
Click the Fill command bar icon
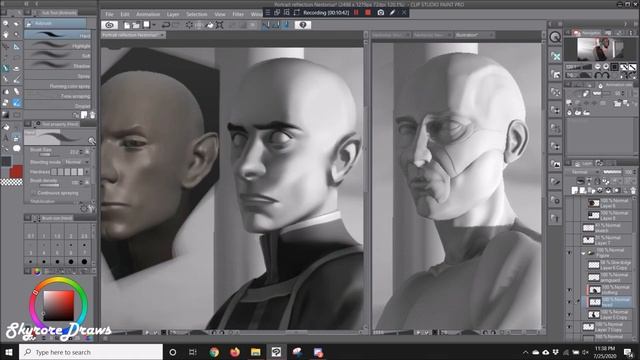pyautogui.click(x=210, y=25)
